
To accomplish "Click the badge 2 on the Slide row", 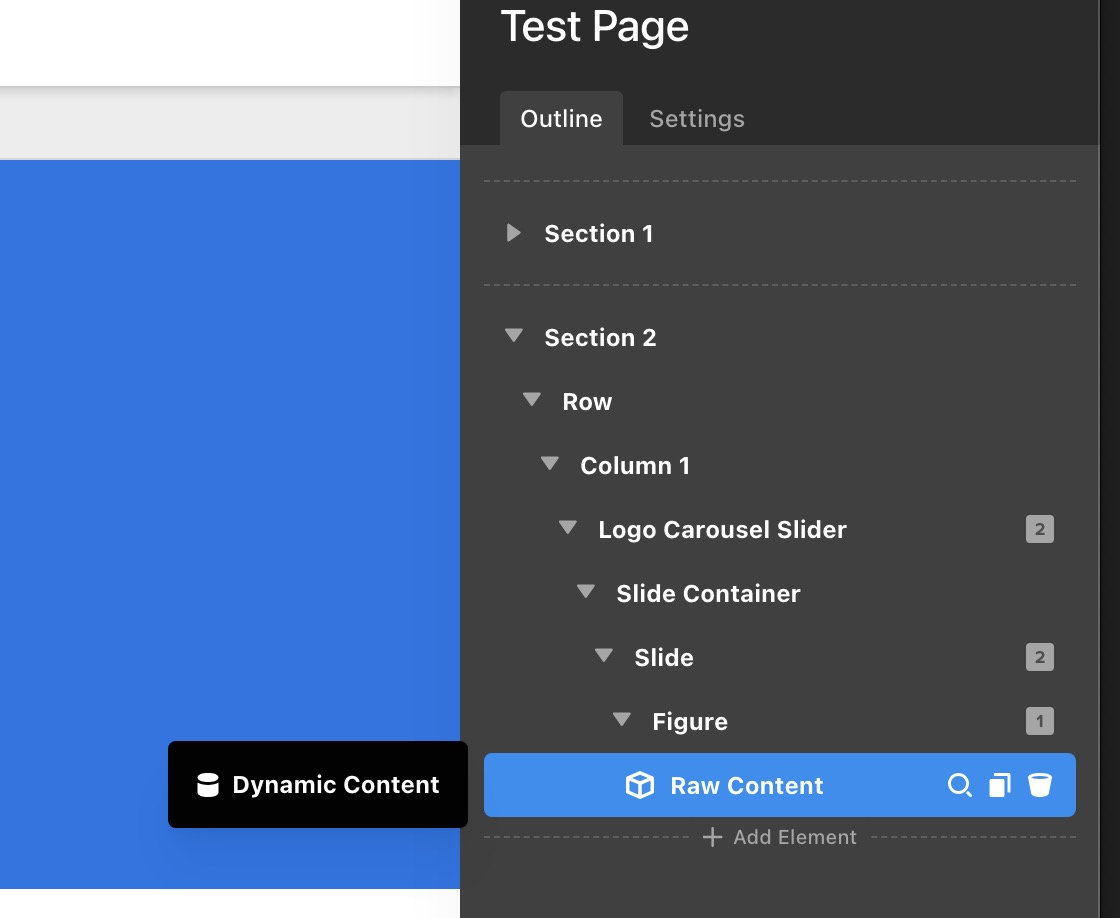I will pyautogui.click(x=1039, y=658).
